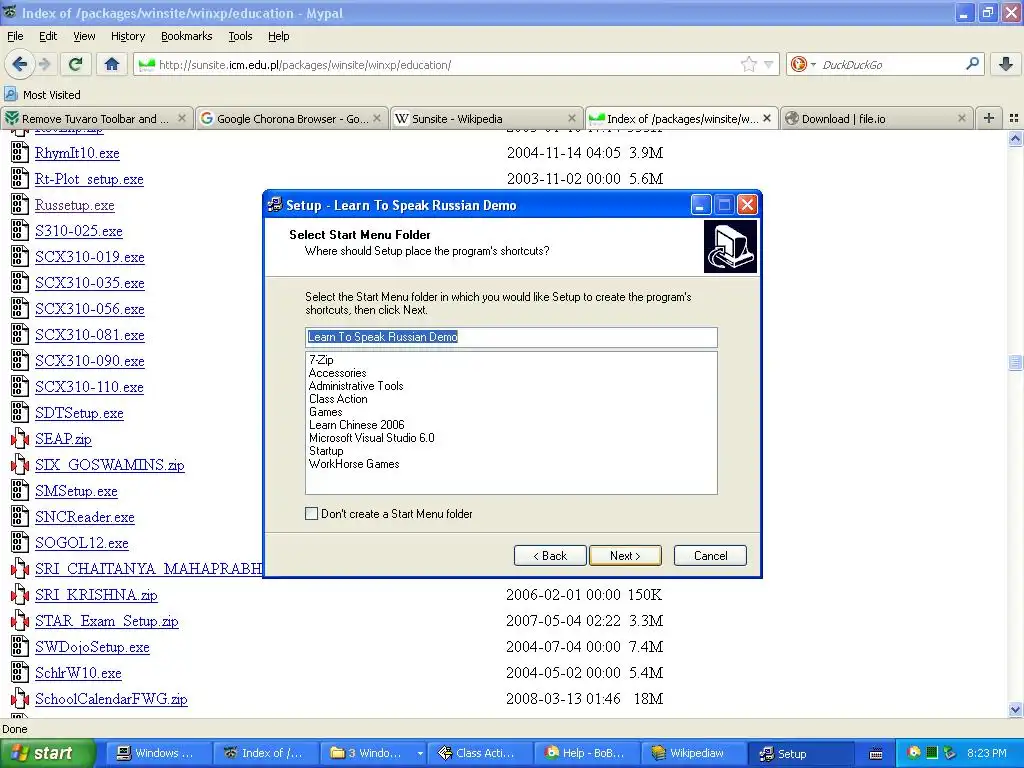Screen dimensions: 1024x768
Task: Open the Rt-Plot_setup.exe link
Action: (x=89, y=179)
